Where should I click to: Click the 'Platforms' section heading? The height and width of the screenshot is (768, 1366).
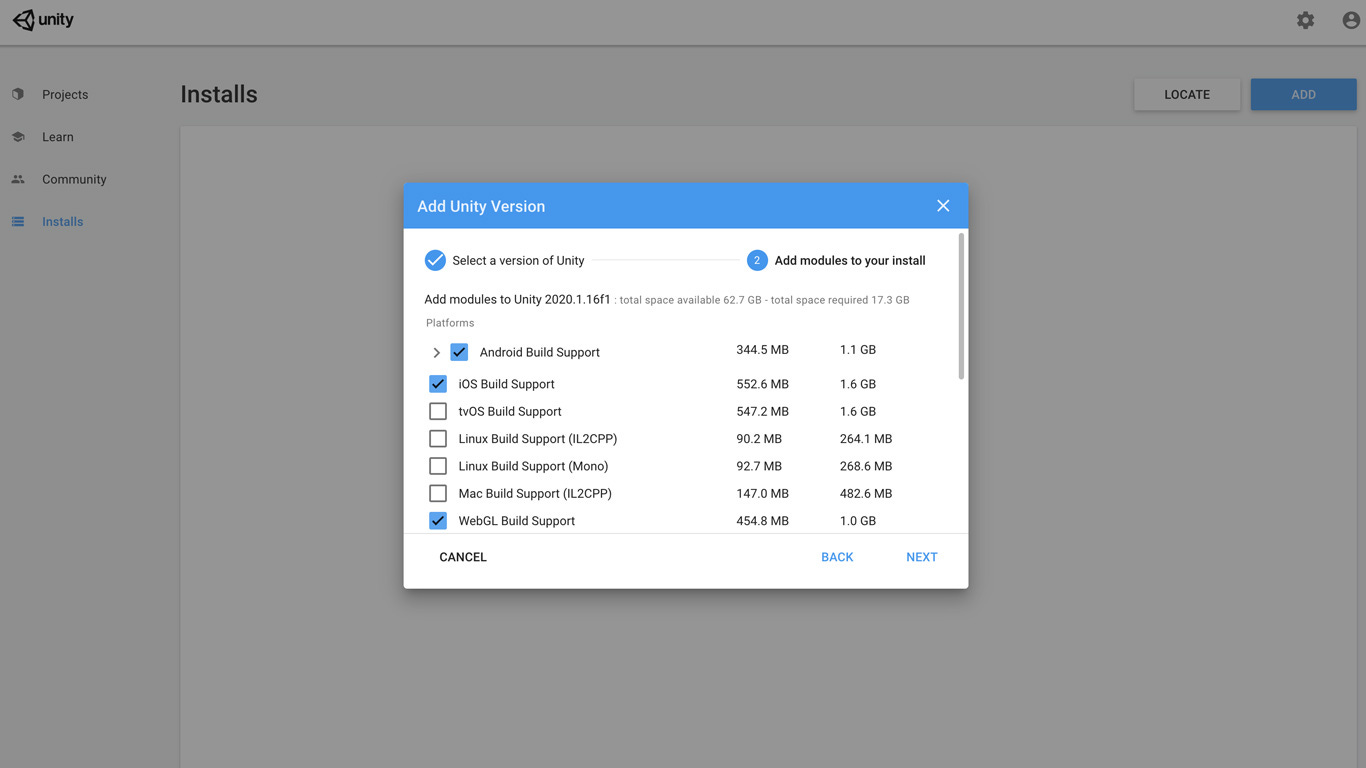[450, 323]
